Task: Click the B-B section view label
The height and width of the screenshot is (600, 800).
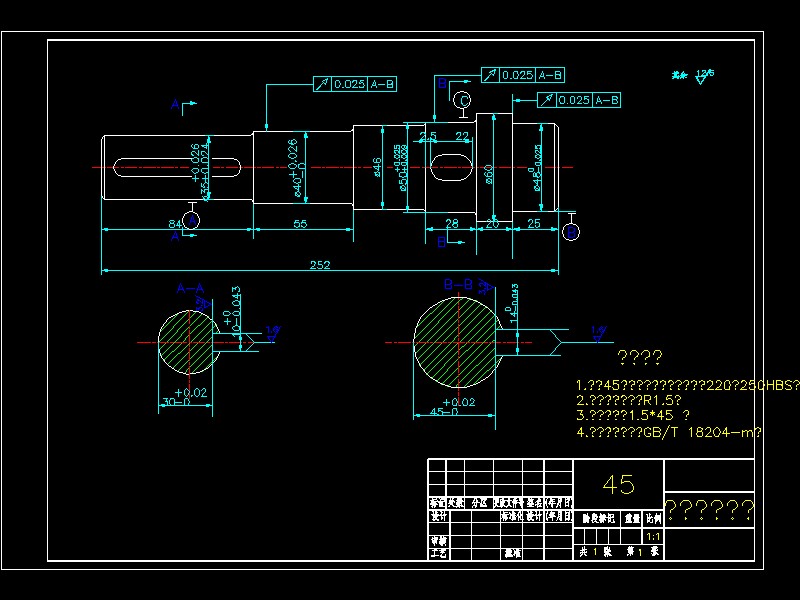Action: tap(458, 284)
